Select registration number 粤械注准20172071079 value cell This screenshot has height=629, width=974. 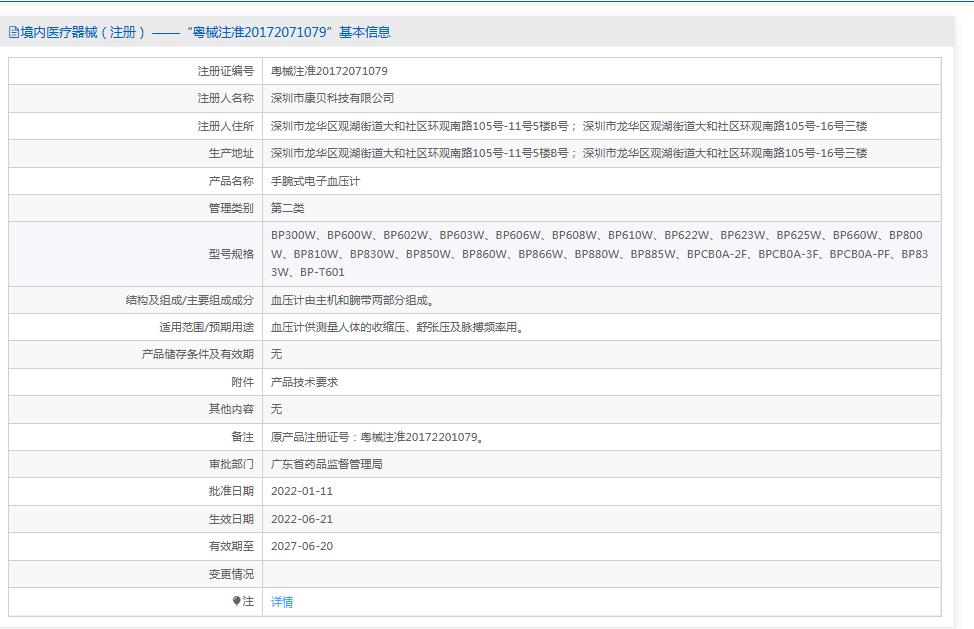tap(329, 71)
